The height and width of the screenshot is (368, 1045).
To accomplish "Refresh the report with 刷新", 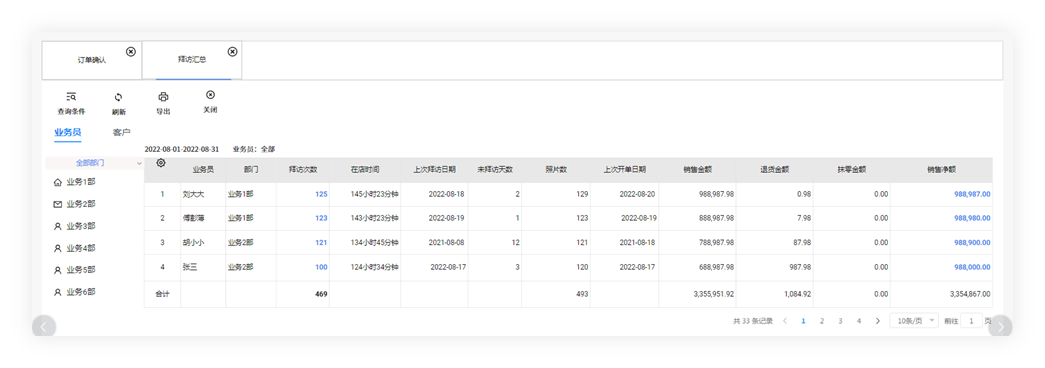I will pyautogui.click(x=119, y=104).
